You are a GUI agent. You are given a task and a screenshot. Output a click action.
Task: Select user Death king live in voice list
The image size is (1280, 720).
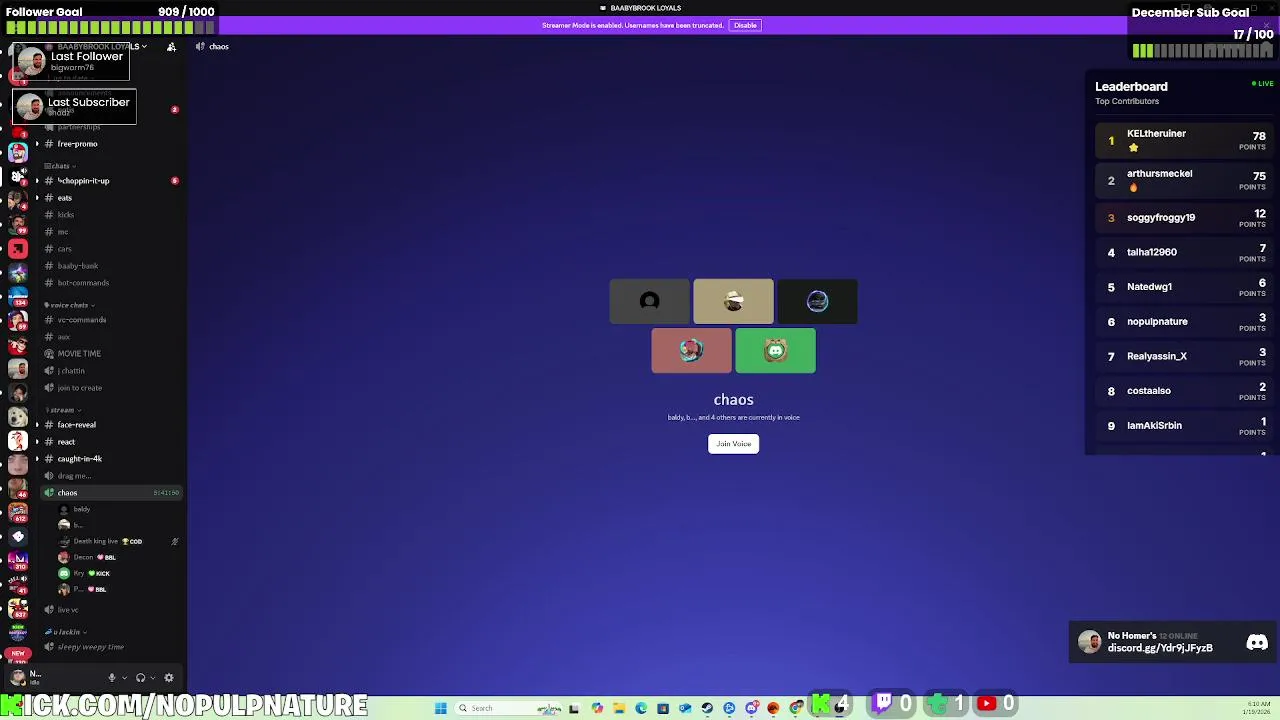[96, 541]
